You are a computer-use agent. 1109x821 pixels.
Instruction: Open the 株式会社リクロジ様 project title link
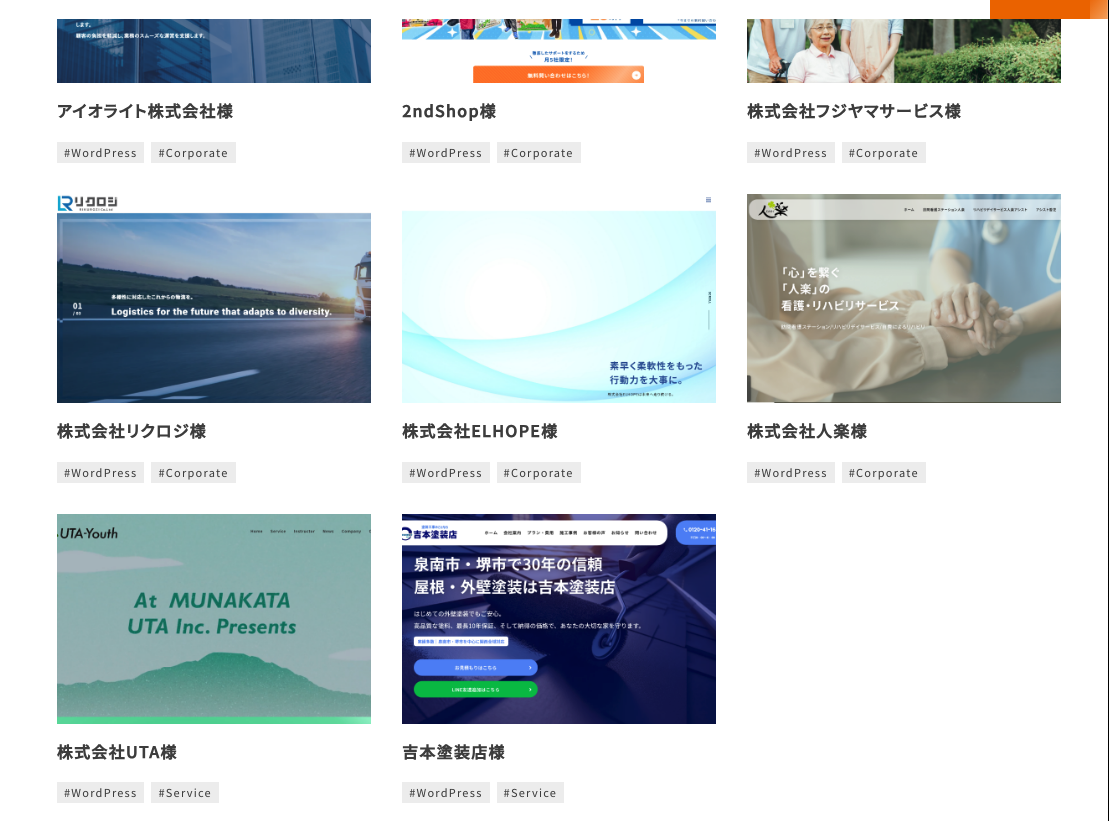pos(131,431)
